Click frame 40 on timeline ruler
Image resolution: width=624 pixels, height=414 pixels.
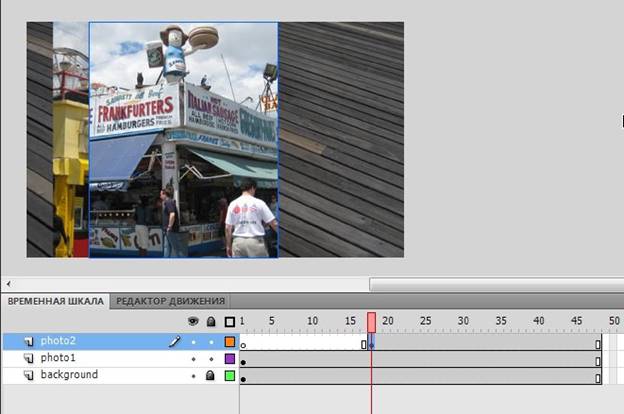[538, 321]
